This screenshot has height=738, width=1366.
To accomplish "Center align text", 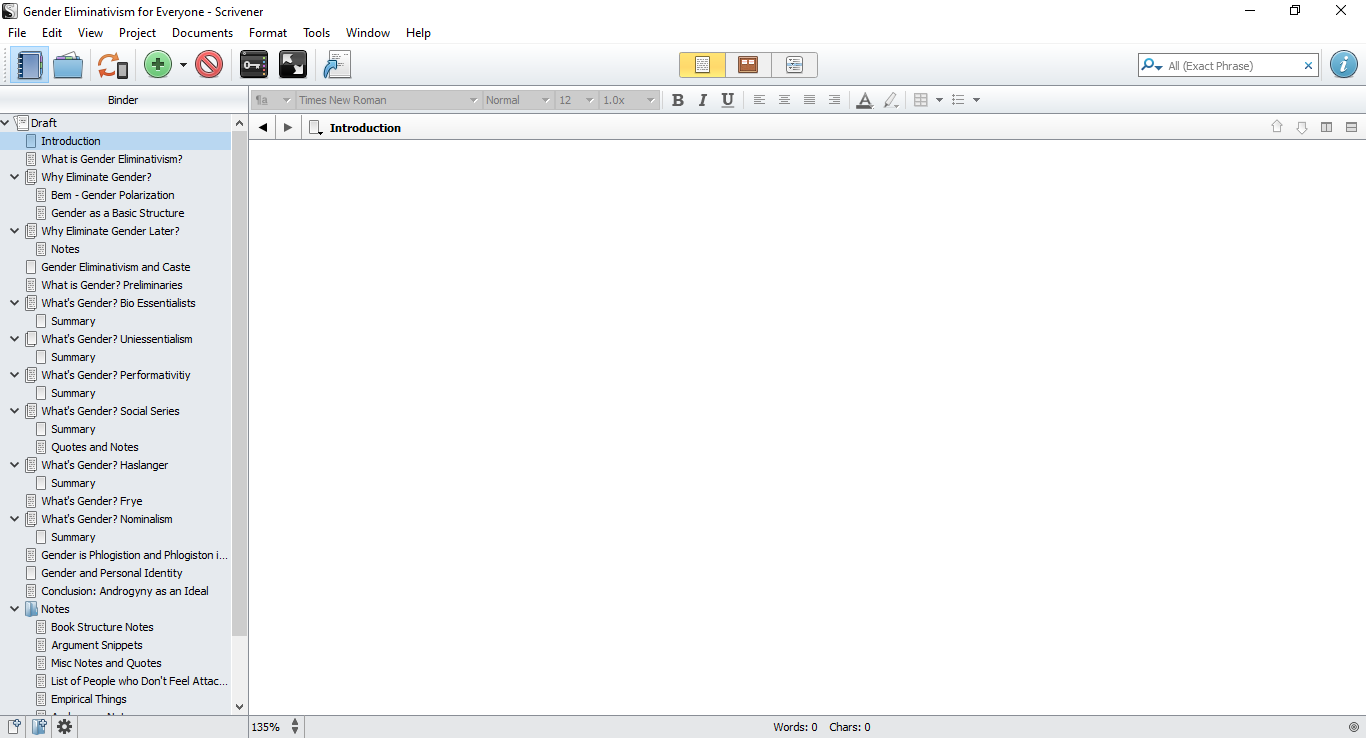I will tap(784, 100).
